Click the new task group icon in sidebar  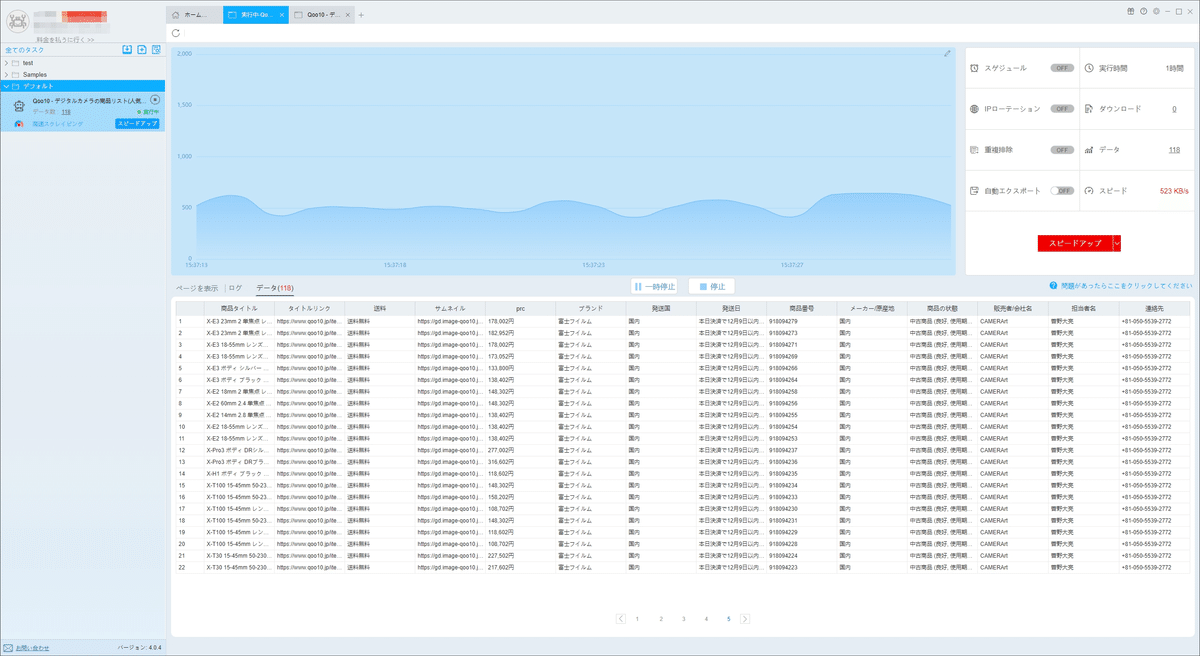click(x=142, y=49)
